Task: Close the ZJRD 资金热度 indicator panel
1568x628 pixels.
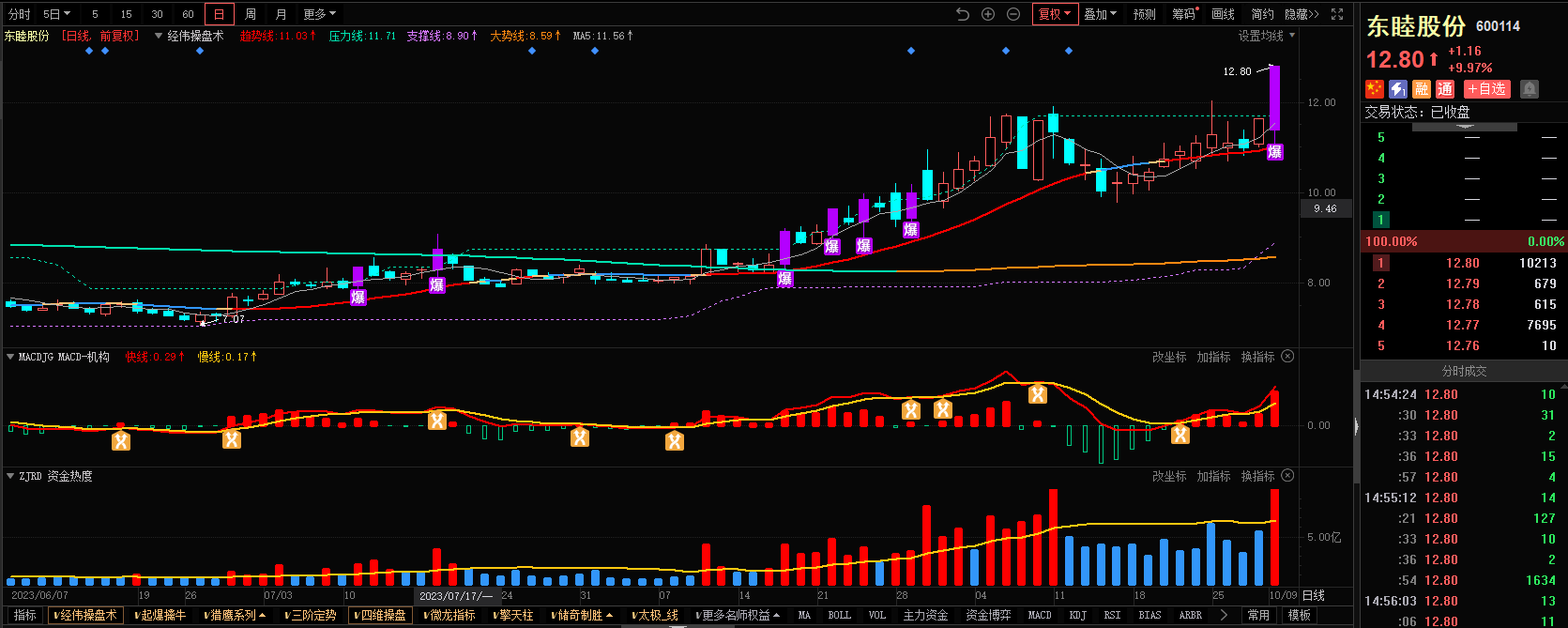Action: tap(1287, 476)
